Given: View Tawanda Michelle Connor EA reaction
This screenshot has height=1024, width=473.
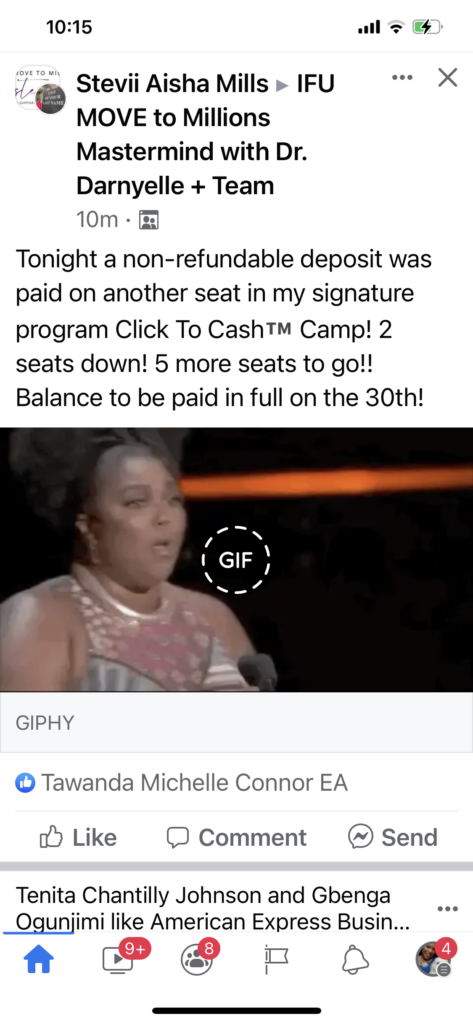Looking at the screenshot, I should tap(194, 782).
